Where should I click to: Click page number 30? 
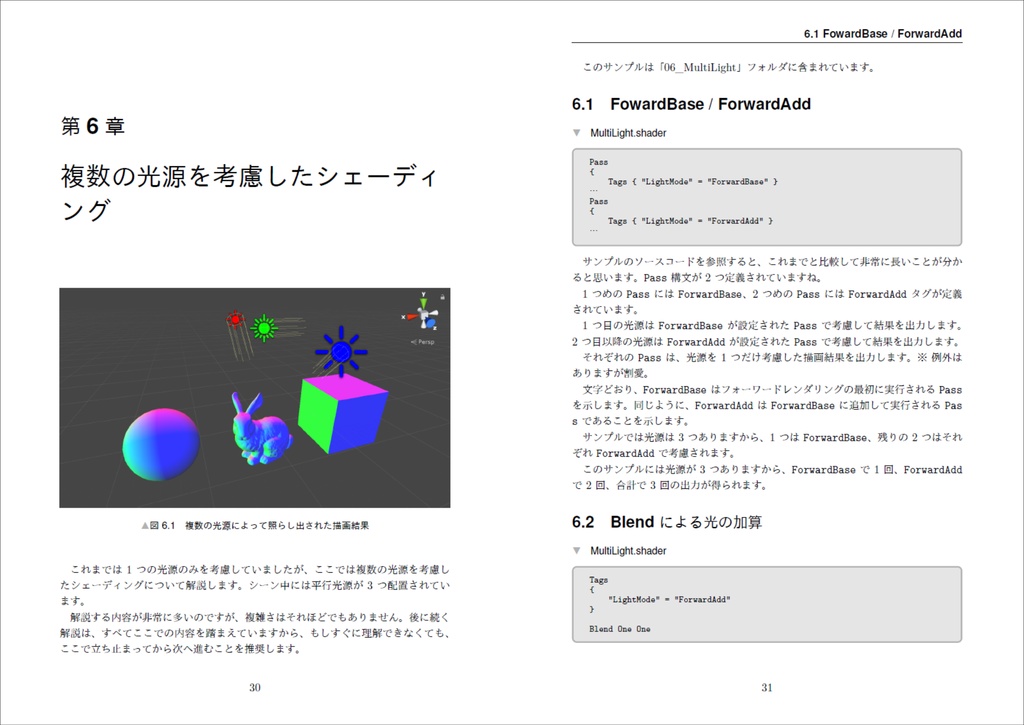(255, 687)
